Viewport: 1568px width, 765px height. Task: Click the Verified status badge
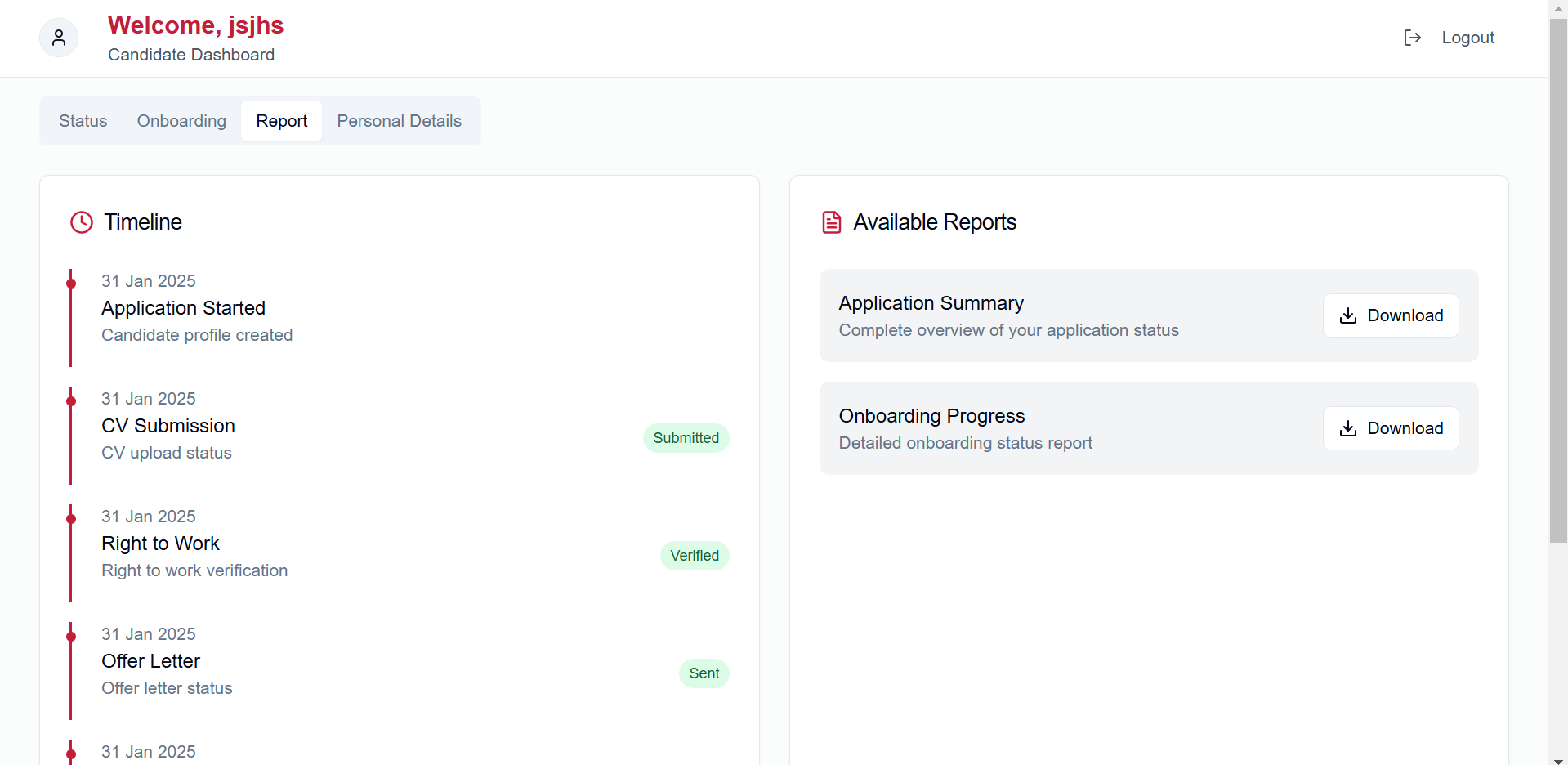(695, 556)
